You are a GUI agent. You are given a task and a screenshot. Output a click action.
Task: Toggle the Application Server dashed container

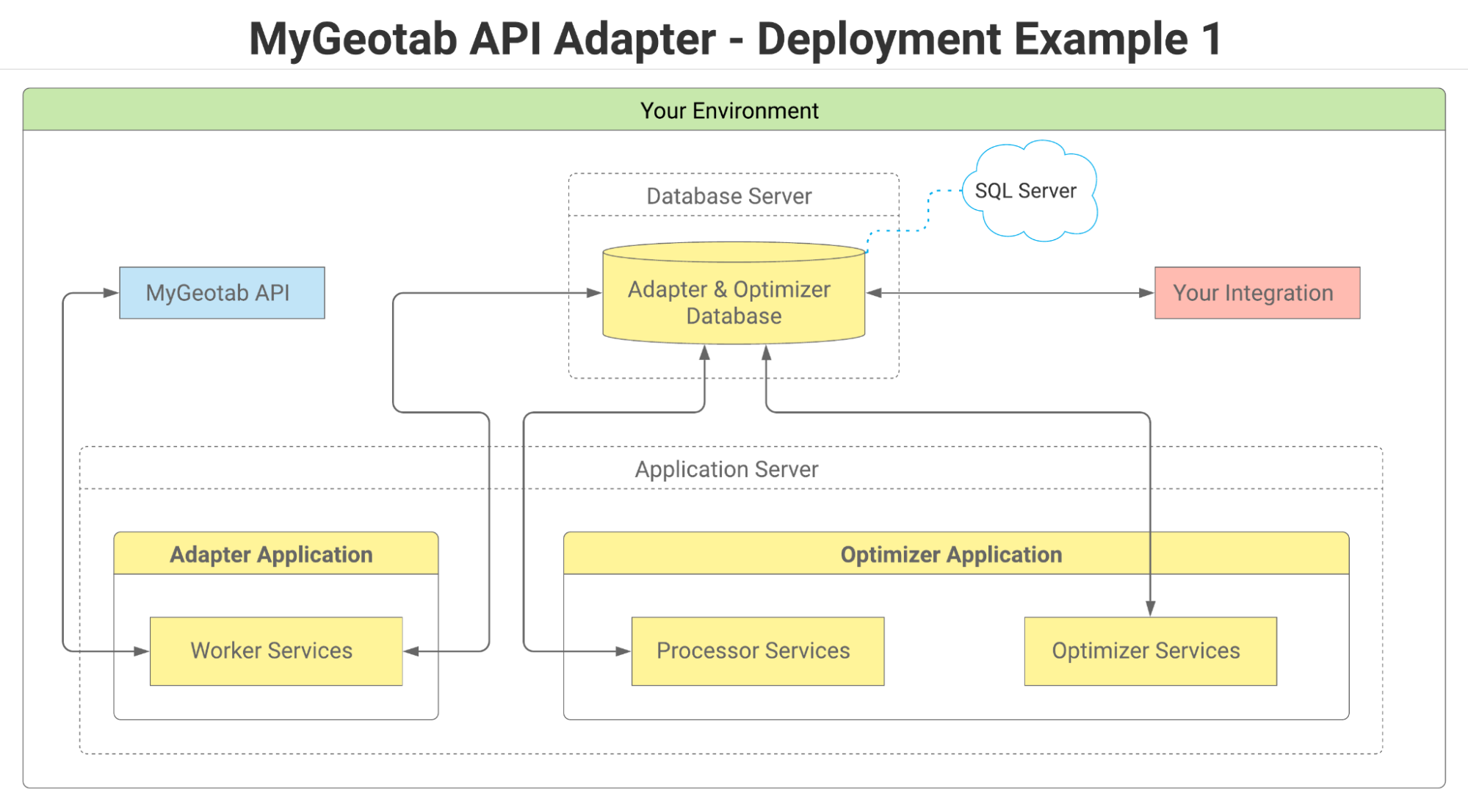tap(727, 469)
